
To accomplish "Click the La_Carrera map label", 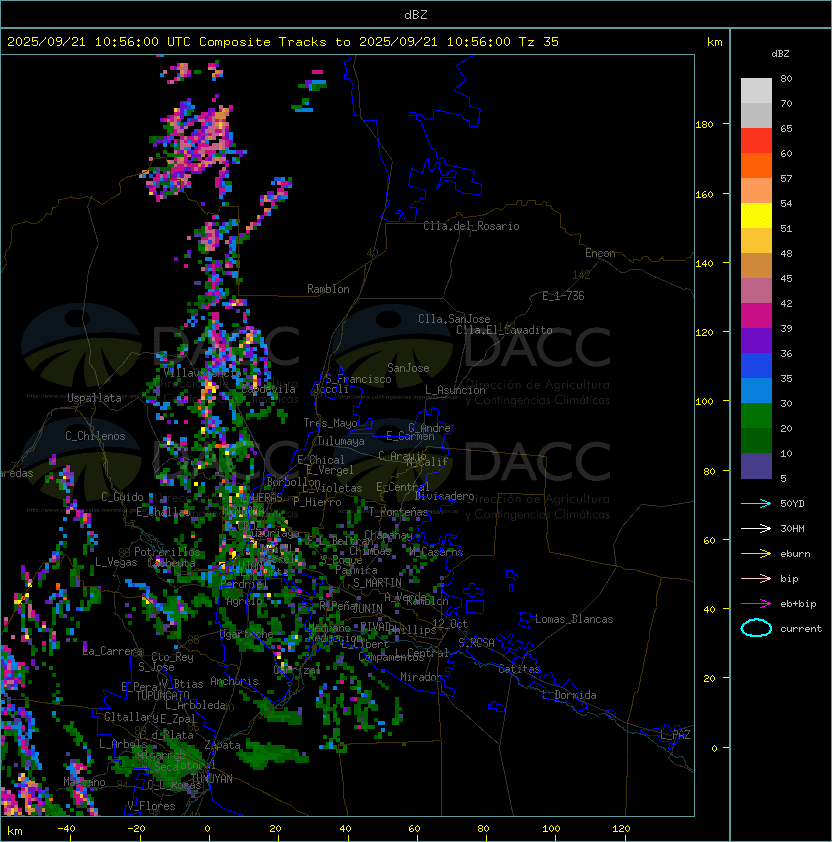I will tap(113, 651).
